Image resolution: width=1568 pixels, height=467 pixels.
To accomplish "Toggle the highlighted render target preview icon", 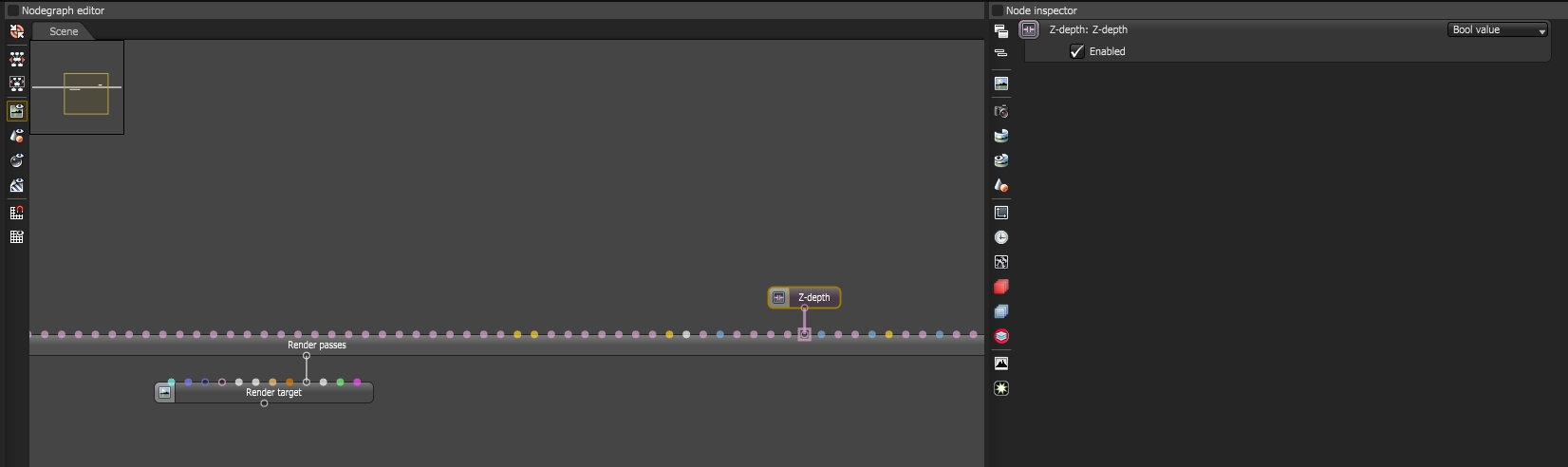I will click(16, 111).
